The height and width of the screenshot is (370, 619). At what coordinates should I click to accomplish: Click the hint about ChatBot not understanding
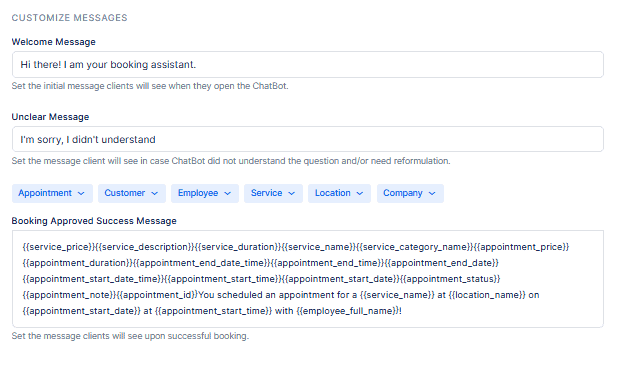(x=231, y=161)
